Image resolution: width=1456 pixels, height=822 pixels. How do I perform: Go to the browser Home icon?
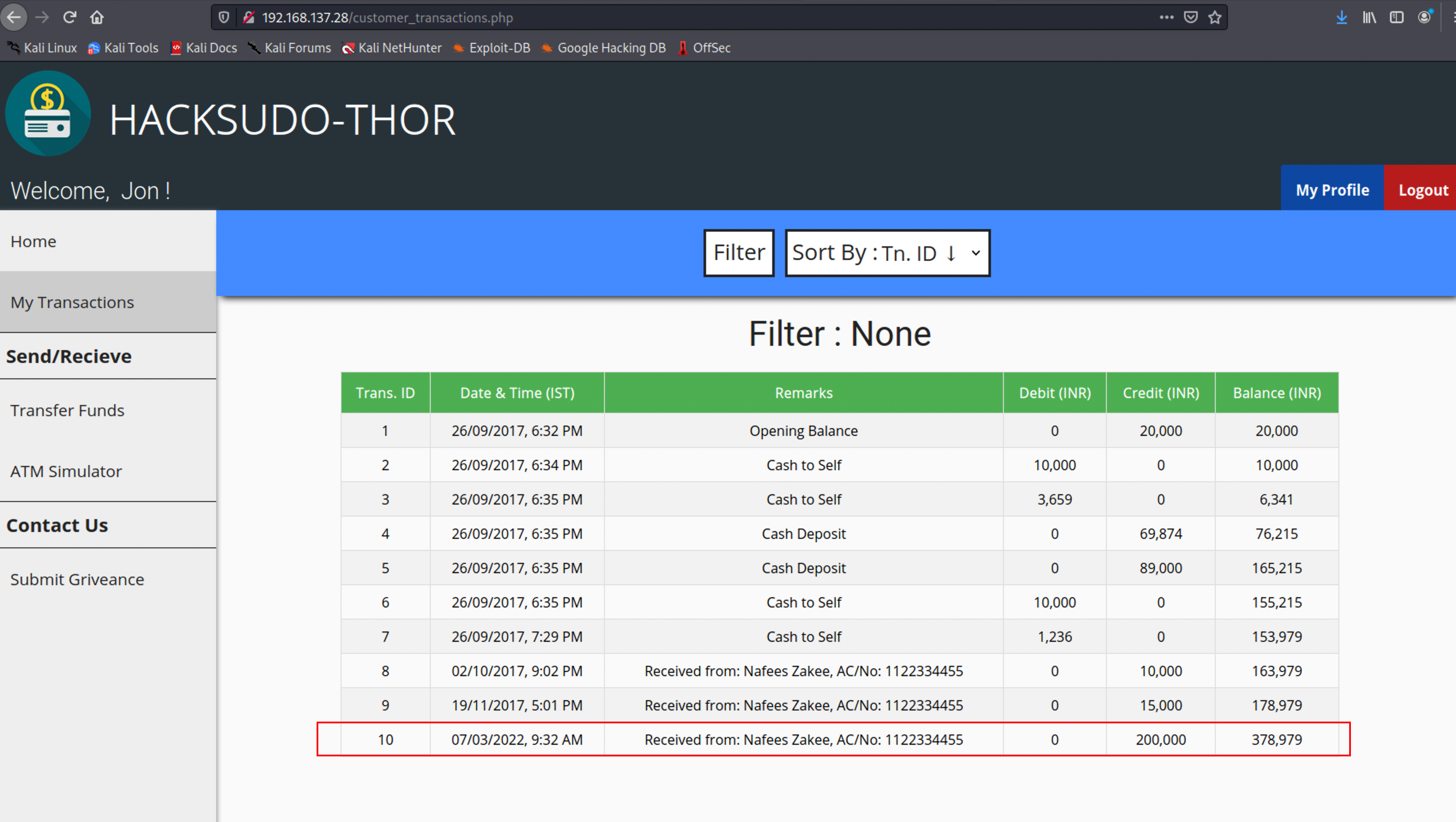(x=97, y=18)
